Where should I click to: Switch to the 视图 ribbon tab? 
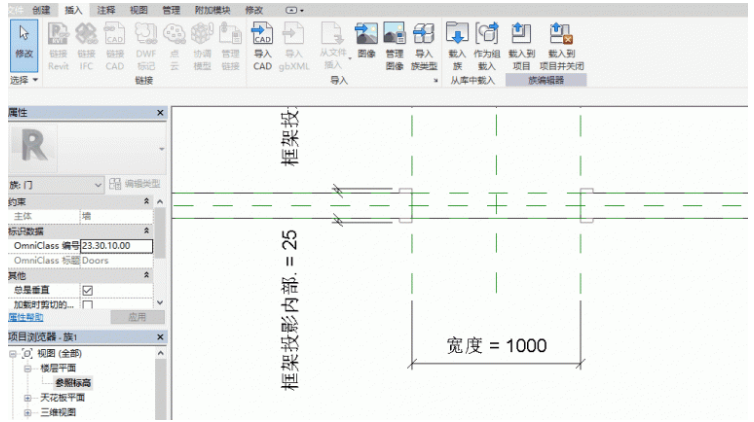point(138,10)
